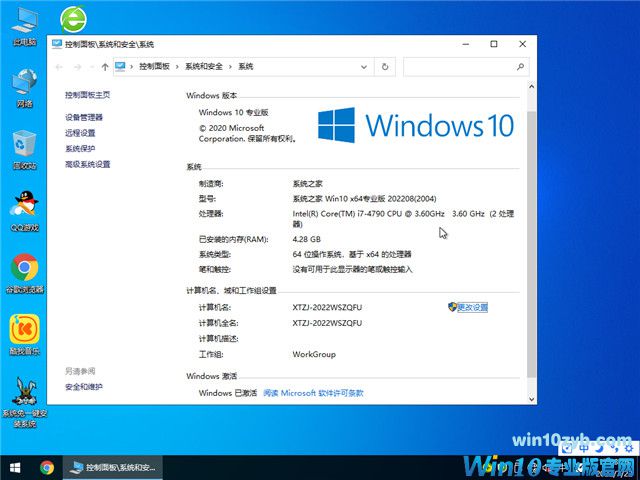Expand chevron after 控制面板 in breadcrumb
This screenshot has height=480, width=640.
pos(177,67)
